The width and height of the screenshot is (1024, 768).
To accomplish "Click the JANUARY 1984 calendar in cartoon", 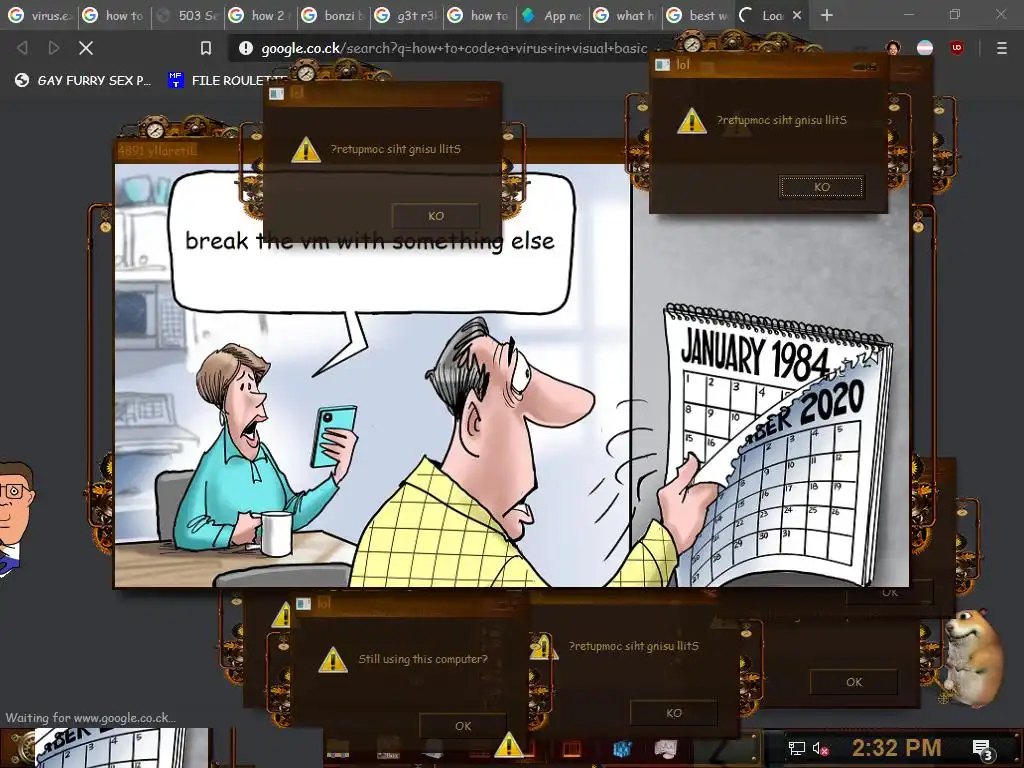I will pos(775,444).
